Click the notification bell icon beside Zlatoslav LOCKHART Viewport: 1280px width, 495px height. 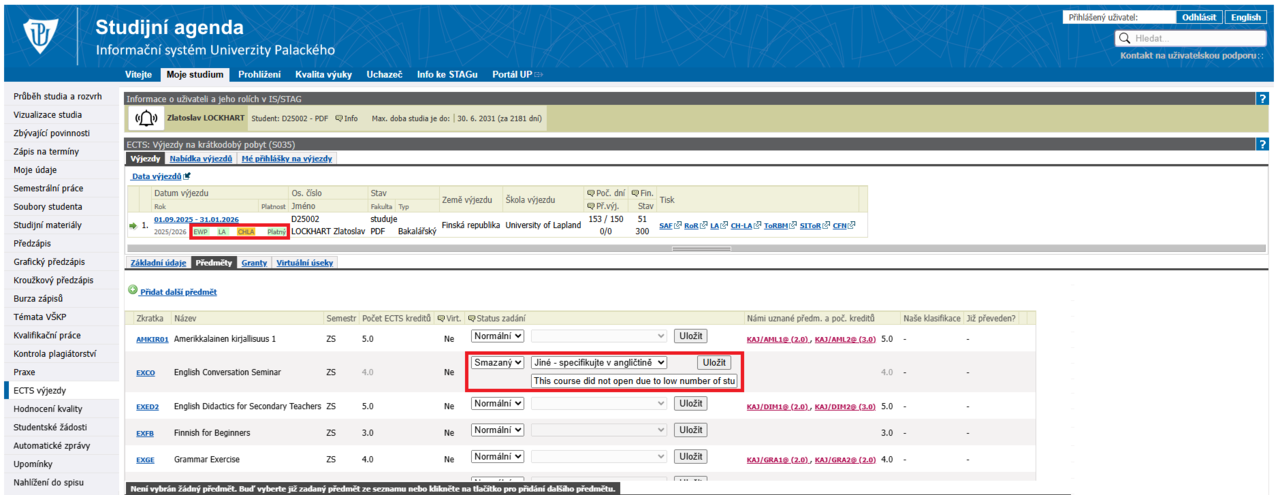(x=146, y=119)
